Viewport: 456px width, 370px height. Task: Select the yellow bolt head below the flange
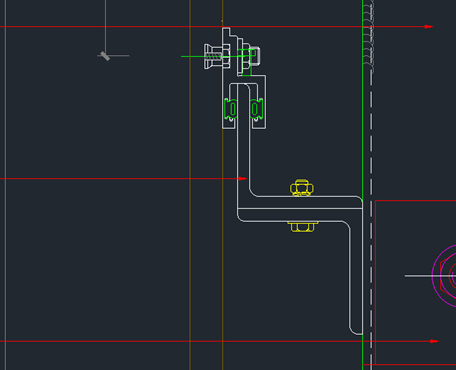click(x=303, y=226)
